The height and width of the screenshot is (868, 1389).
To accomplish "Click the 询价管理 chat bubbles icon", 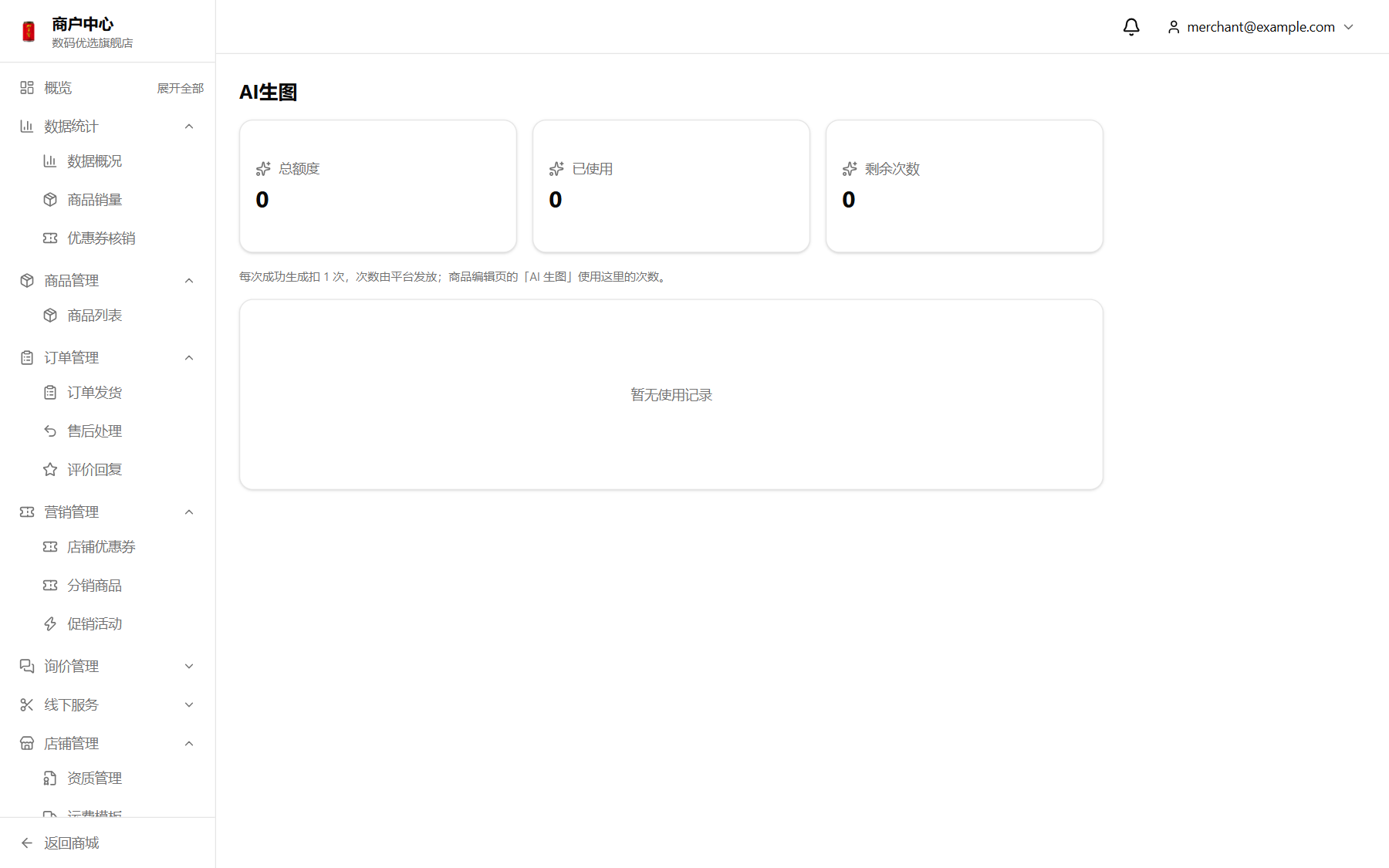I will click(x=27, y=667).
